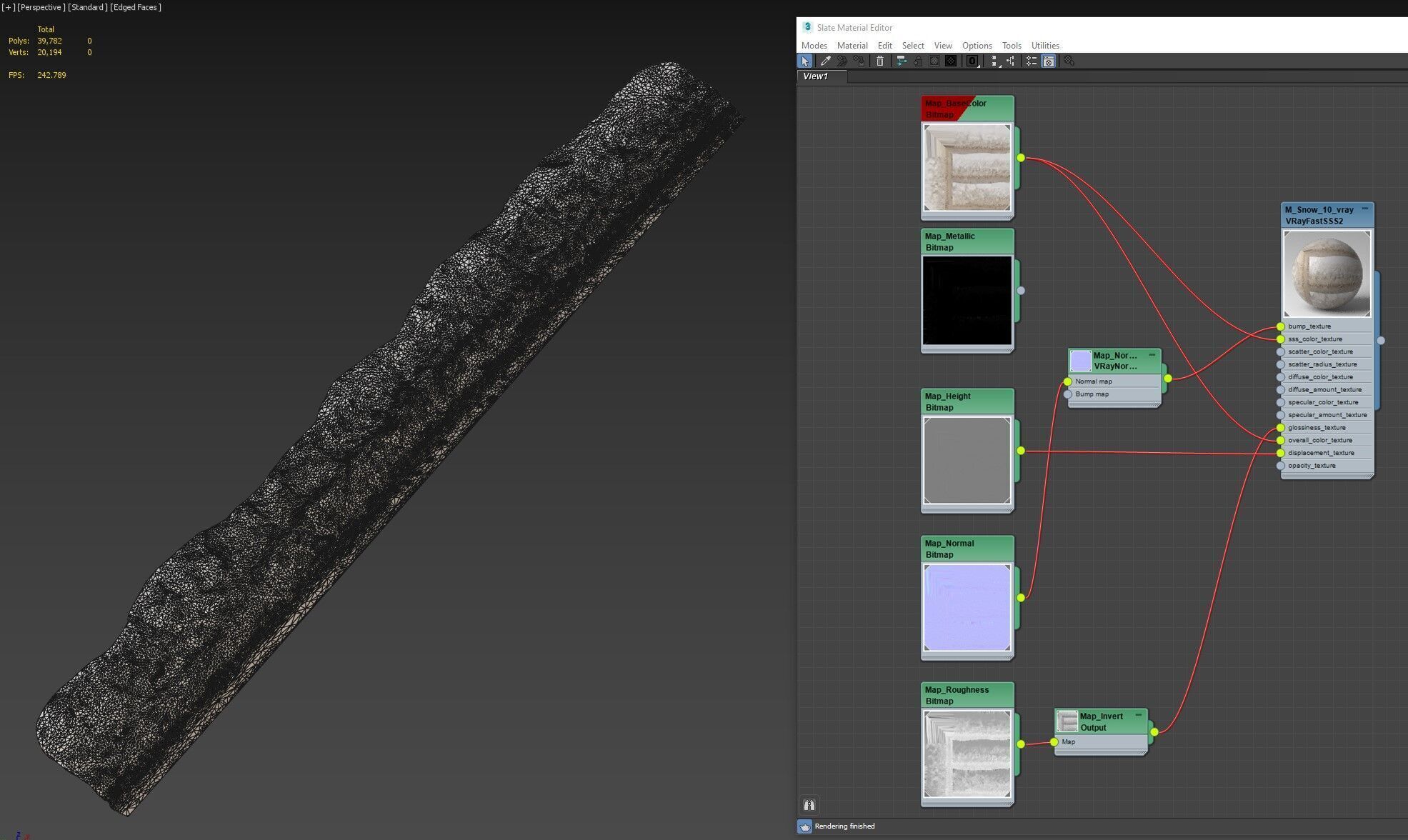Collapse the VRayNormalMap node
Screen dimensions: 1408x840
coord(1152,355)
